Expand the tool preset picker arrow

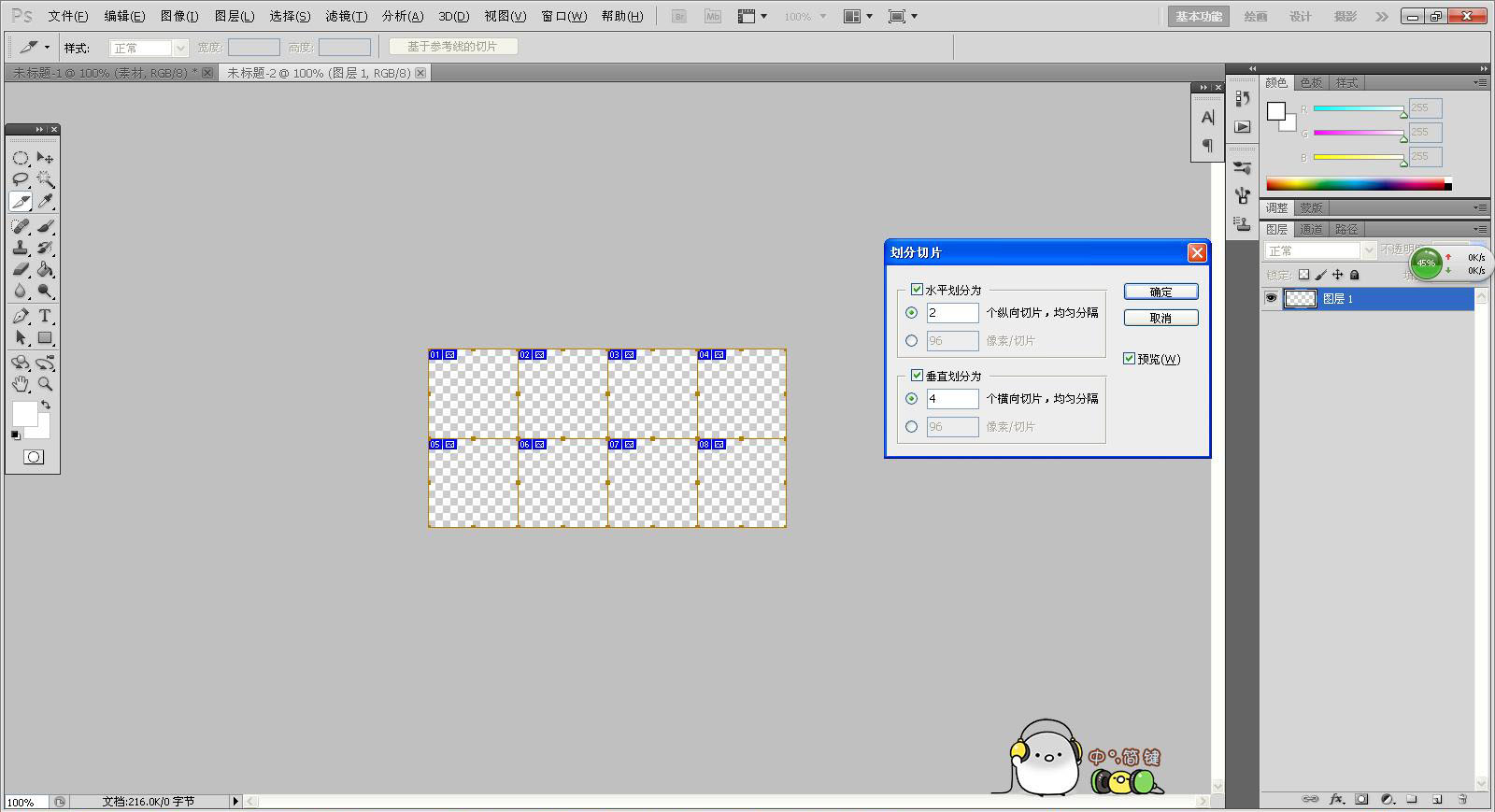47,47
